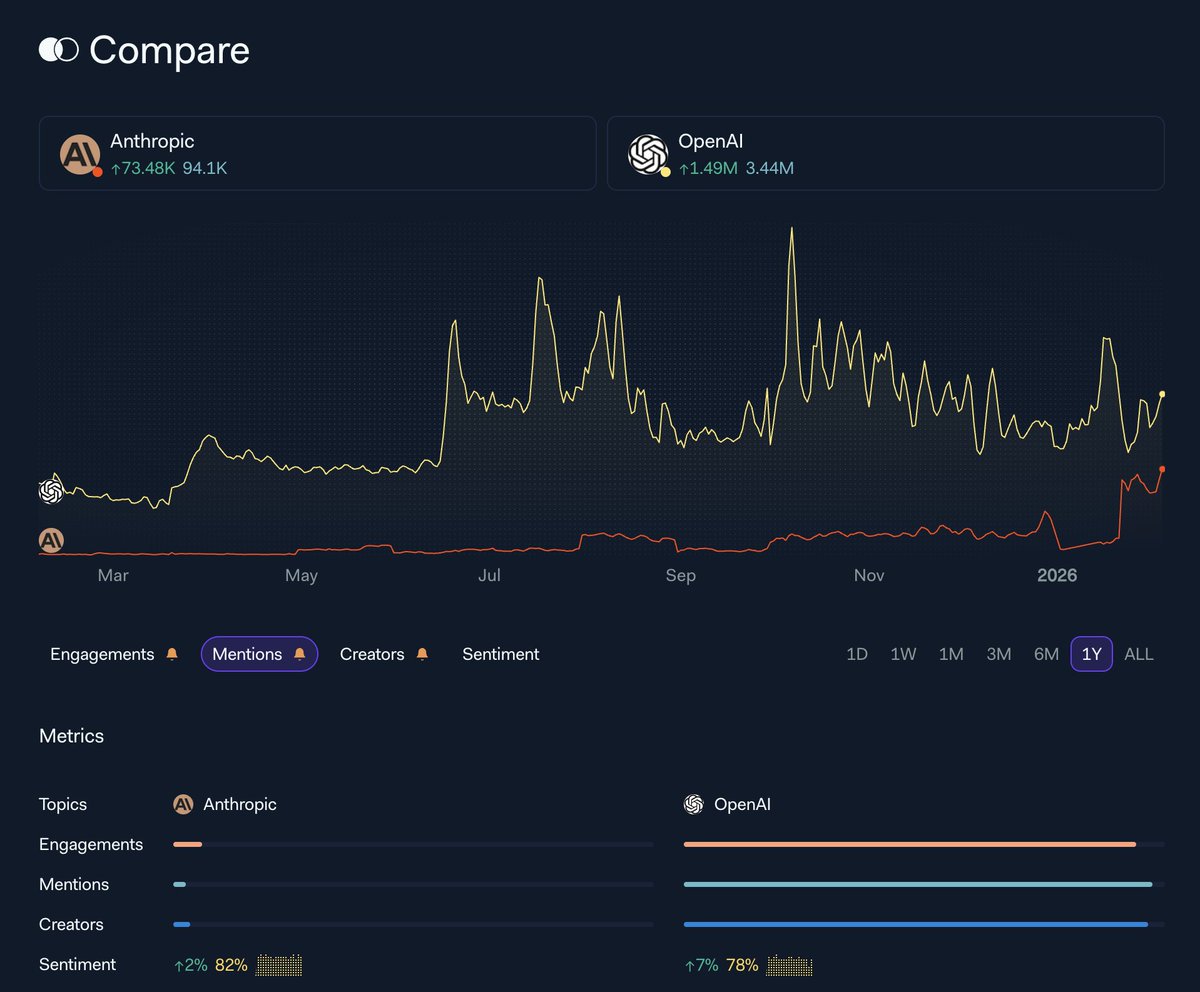
Task: Click the alert bell next to Engagements
Action: [x=171, y=654]
